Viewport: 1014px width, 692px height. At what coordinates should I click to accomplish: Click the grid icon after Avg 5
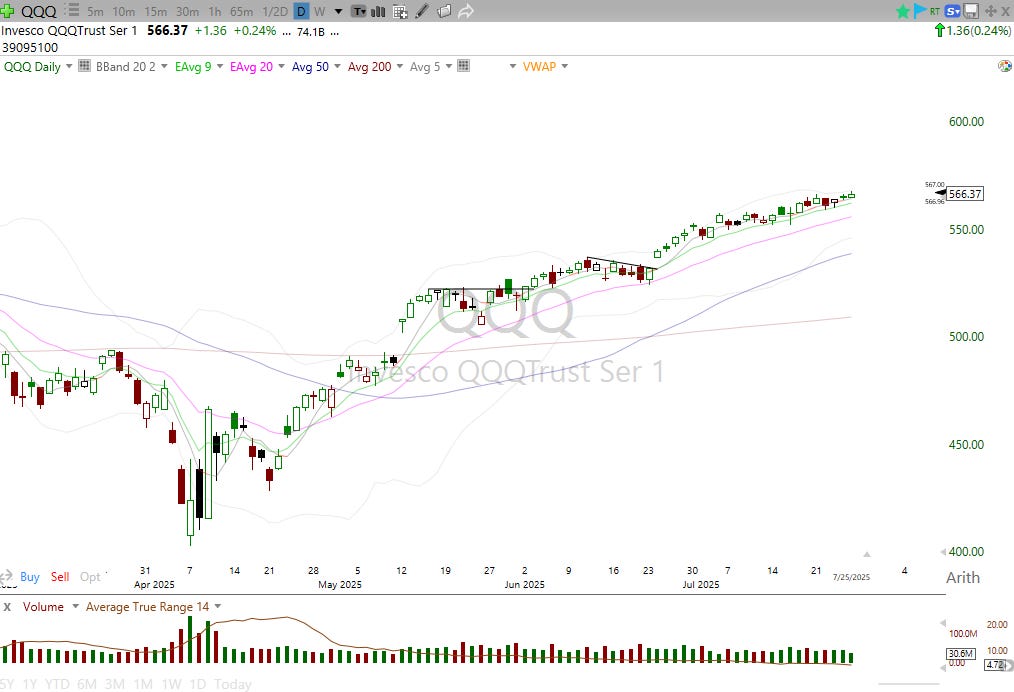463,65
